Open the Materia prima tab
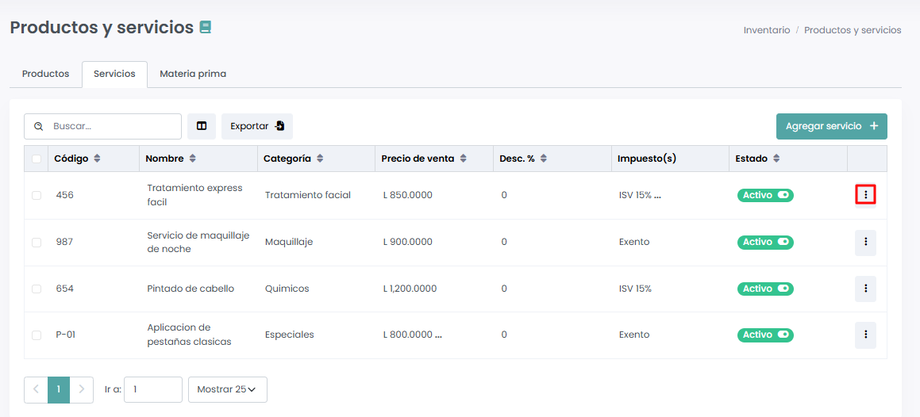 (193, 74)
